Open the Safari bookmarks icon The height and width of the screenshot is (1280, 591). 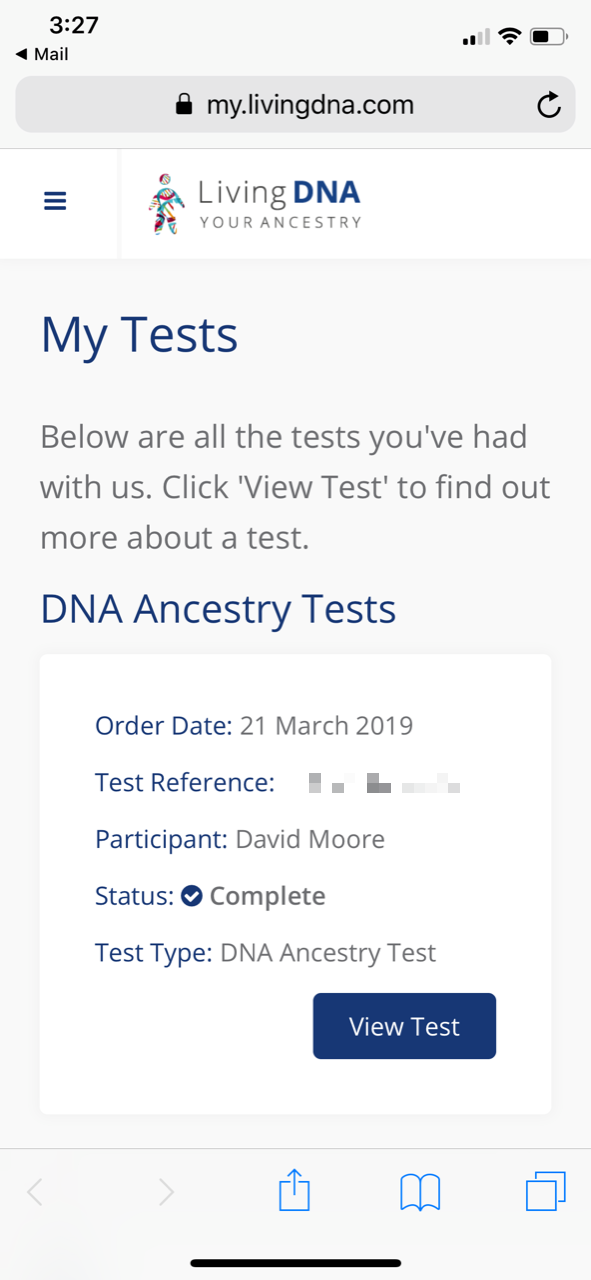420,1190
